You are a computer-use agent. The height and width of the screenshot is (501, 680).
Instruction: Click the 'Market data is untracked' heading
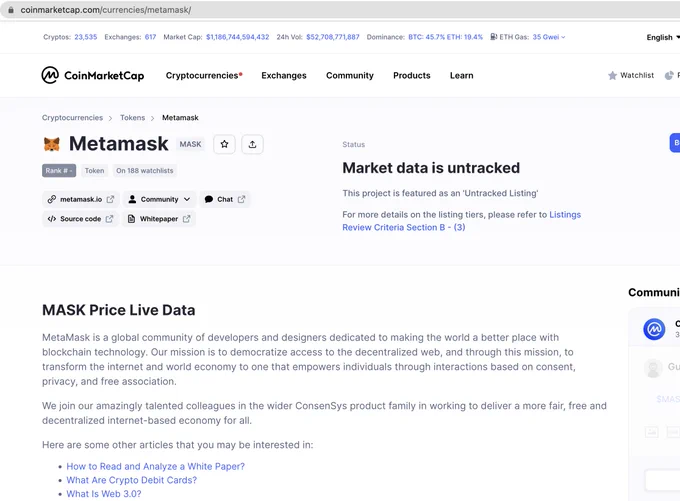[431, 168]
